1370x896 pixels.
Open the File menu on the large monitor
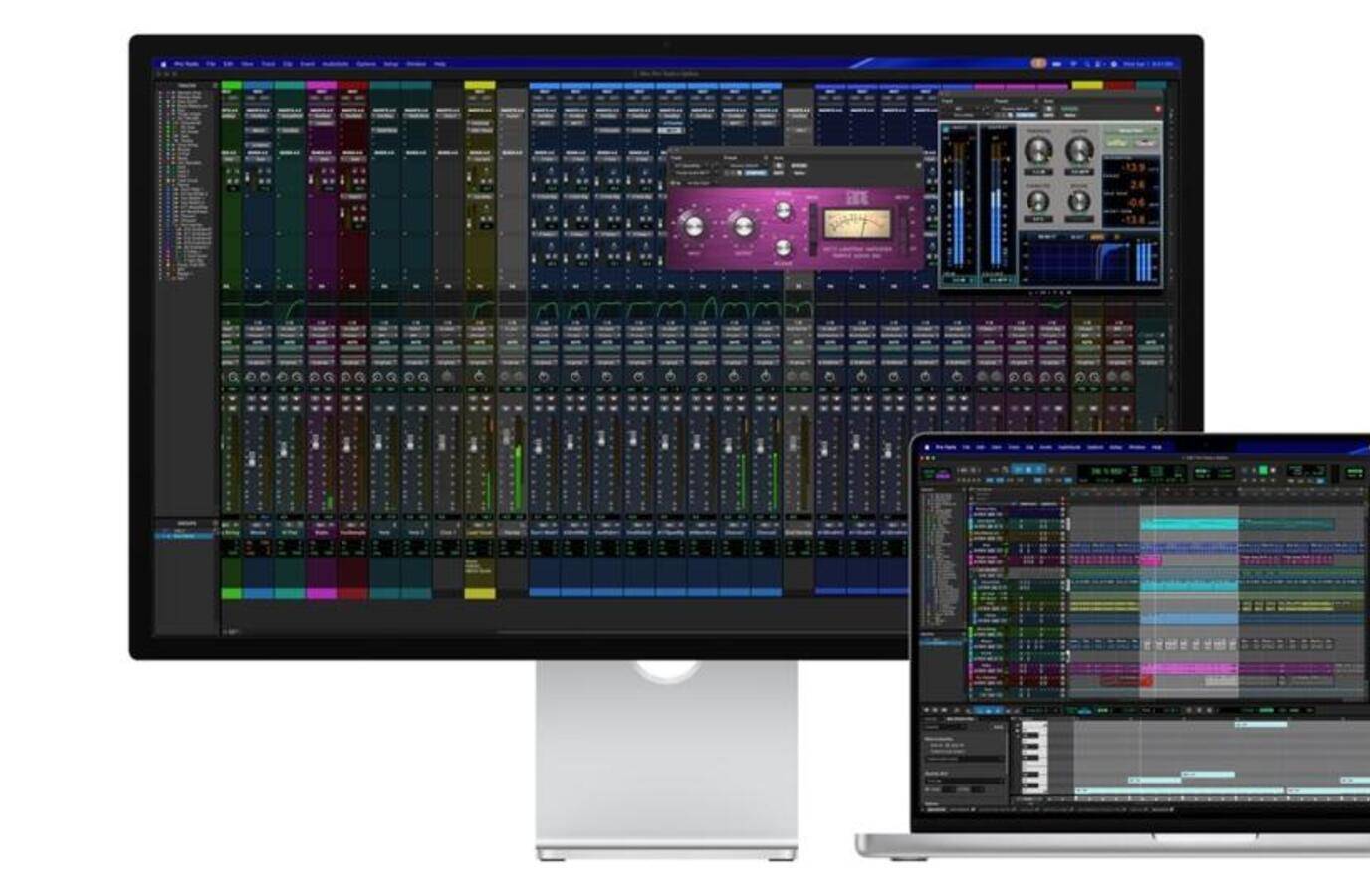coord(211,64)
